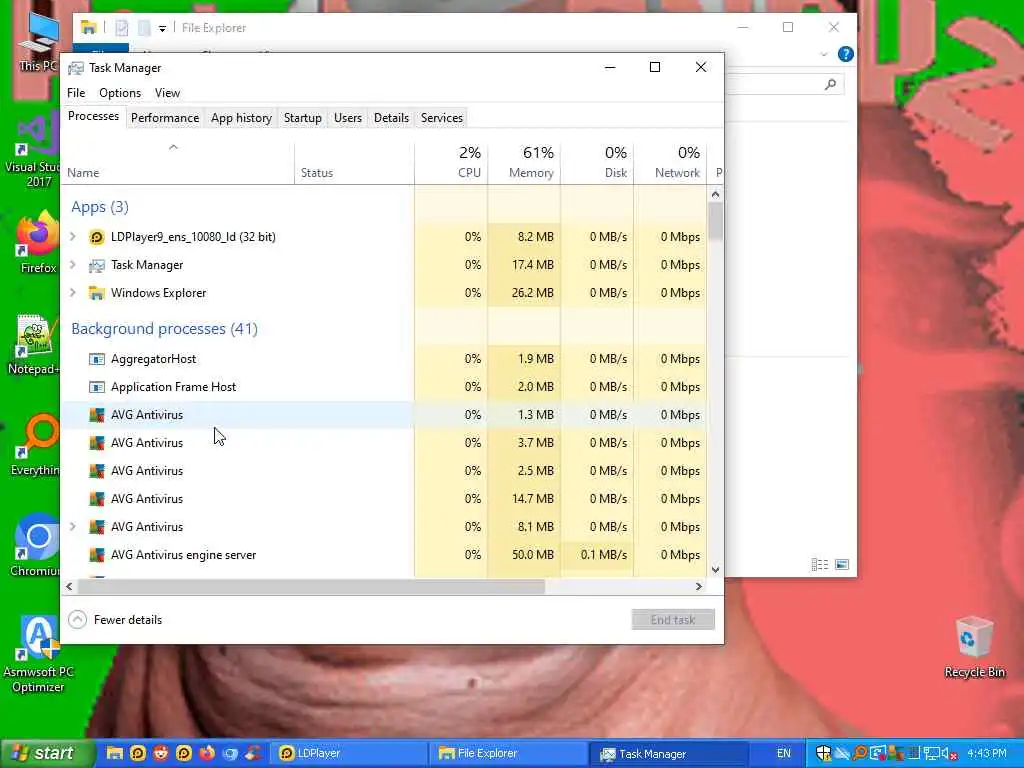Select the Recycle Bin desktop icon
This screenshot has width=1024, height=768.
pyautogui.click(x=974, y=647)
